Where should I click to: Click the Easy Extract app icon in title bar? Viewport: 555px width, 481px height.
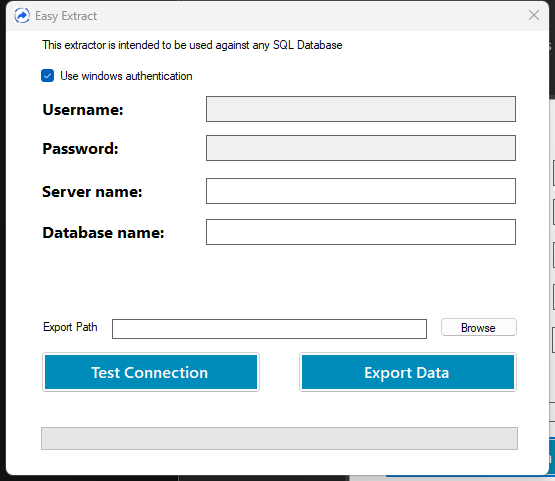pos(22,16)
